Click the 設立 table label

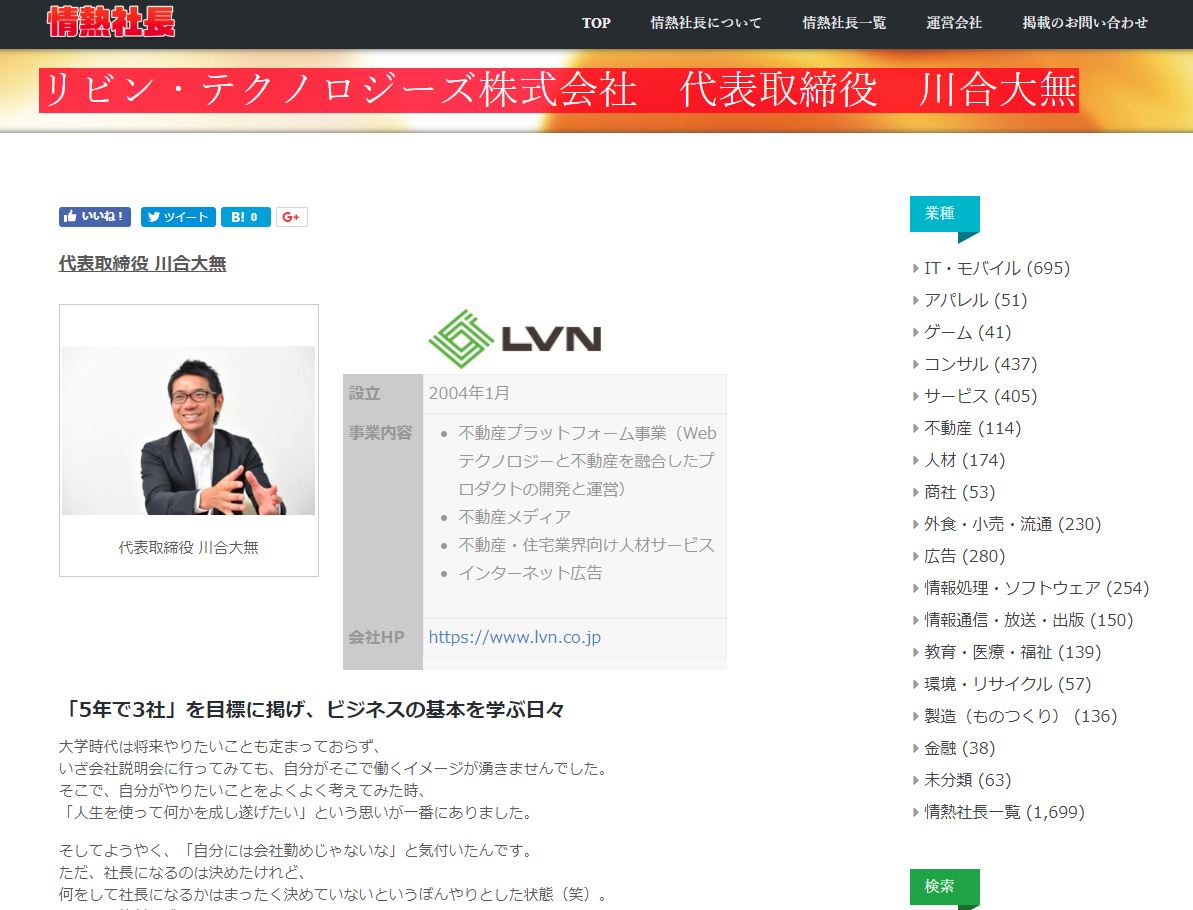coord(364,393)
